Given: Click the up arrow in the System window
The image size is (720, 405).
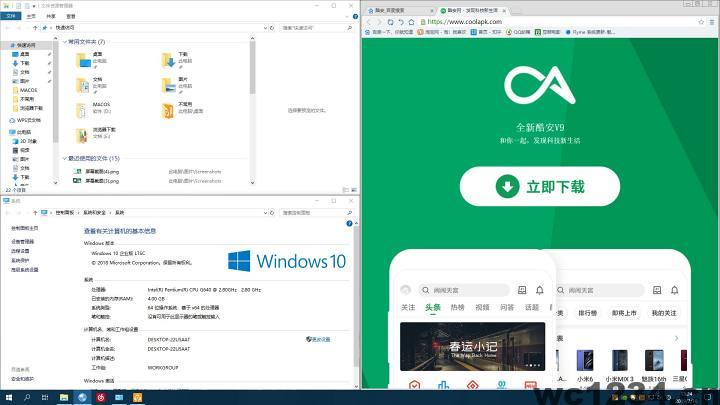Looking at the screenshot, I should [35, 213].
